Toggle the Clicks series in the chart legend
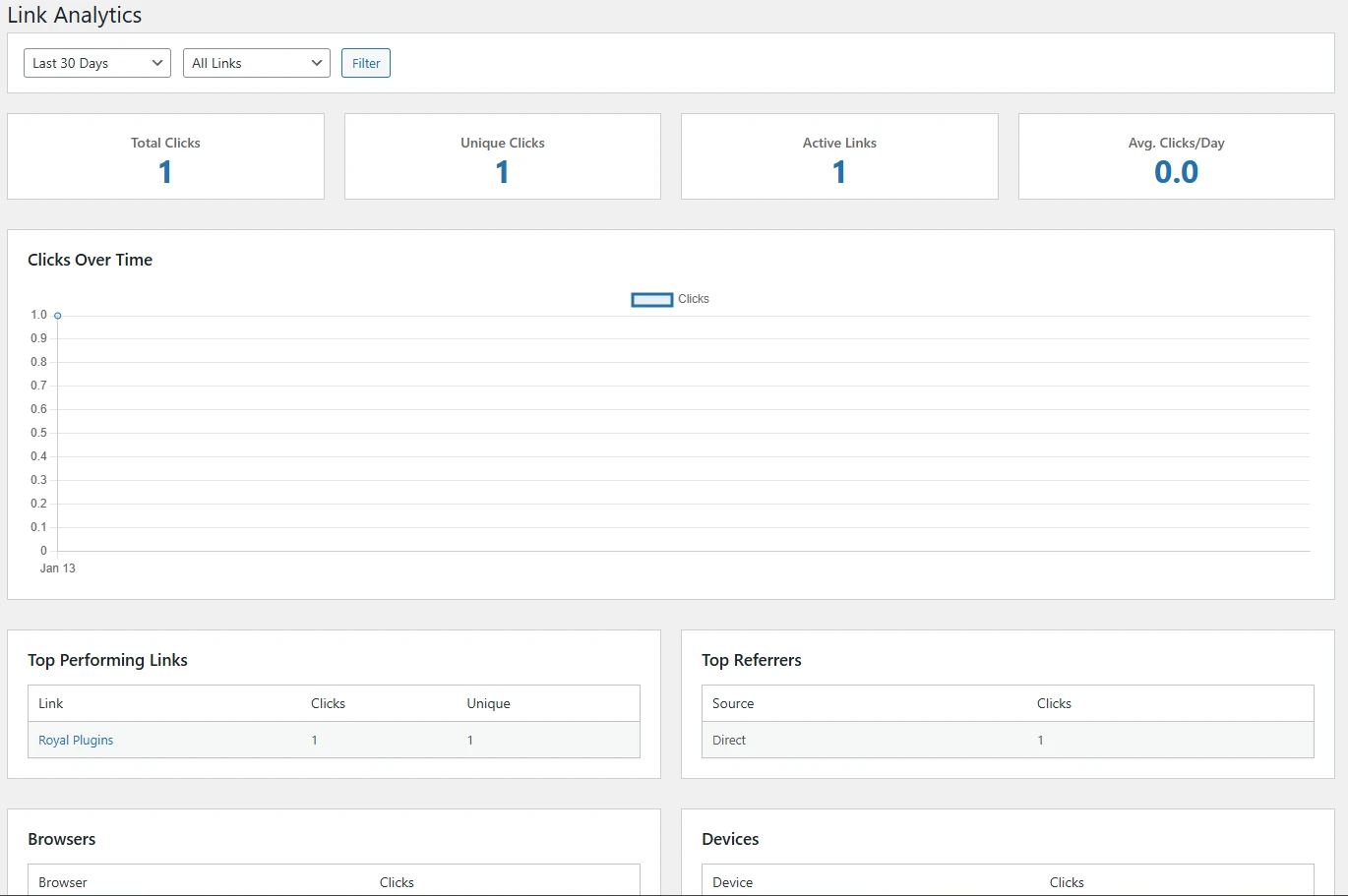Screen dimensions: 1348x896 point(670,299)
